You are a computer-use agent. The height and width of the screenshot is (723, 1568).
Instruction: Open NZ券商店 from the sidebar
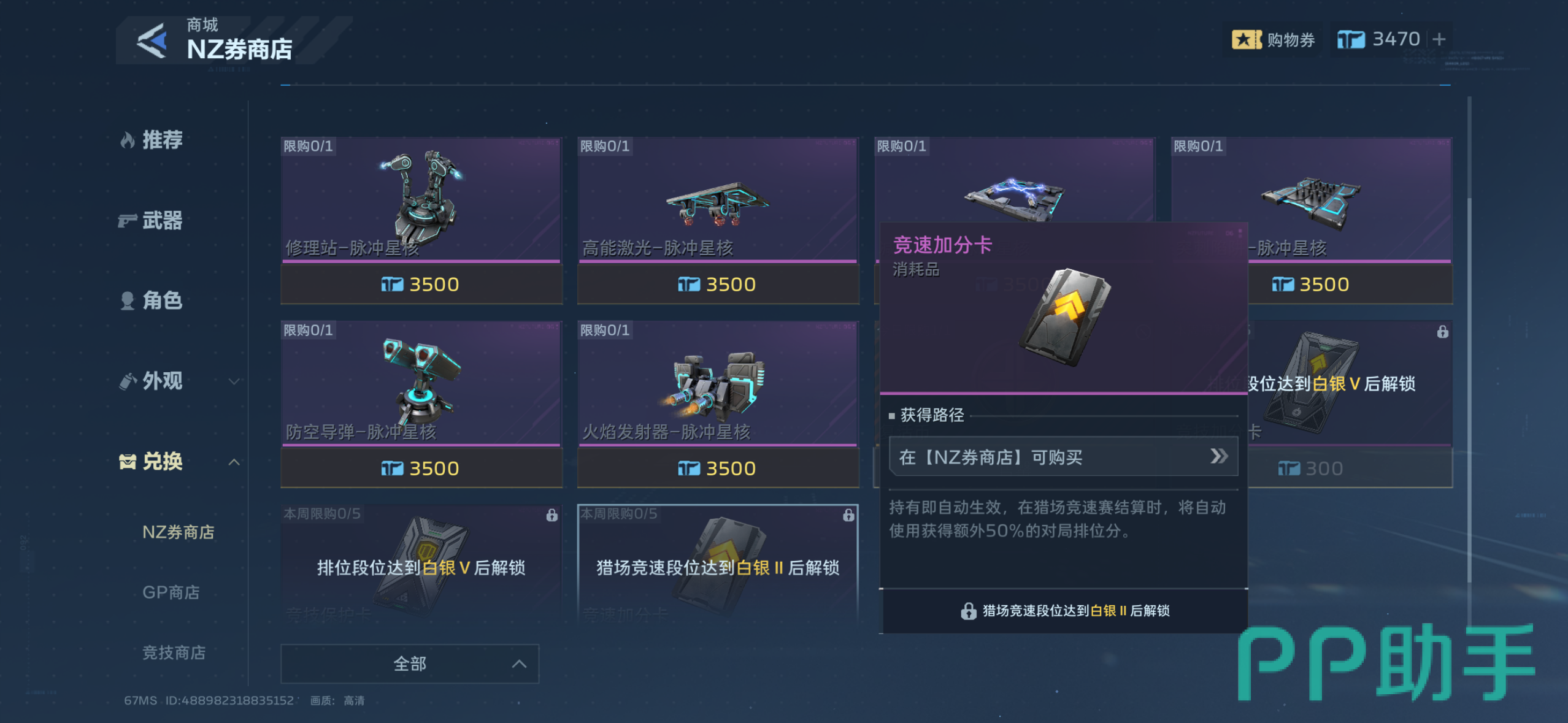(179, 532)
